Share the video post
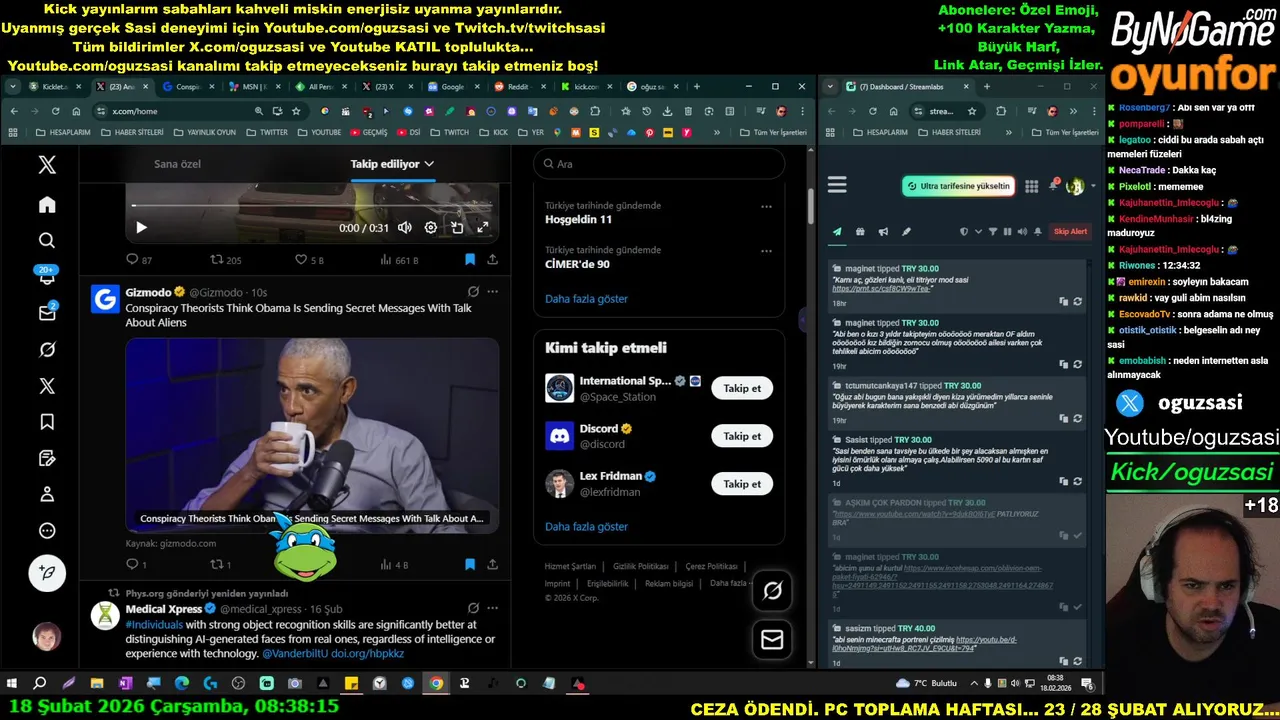Viewport: 1280px width, 720px height. (x=492, y=259)
